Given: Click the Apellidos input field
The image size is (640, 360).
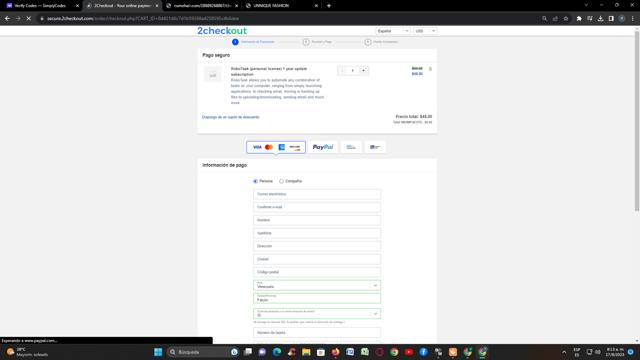Looking at the screenshot, I should click(x=317, y=233).
